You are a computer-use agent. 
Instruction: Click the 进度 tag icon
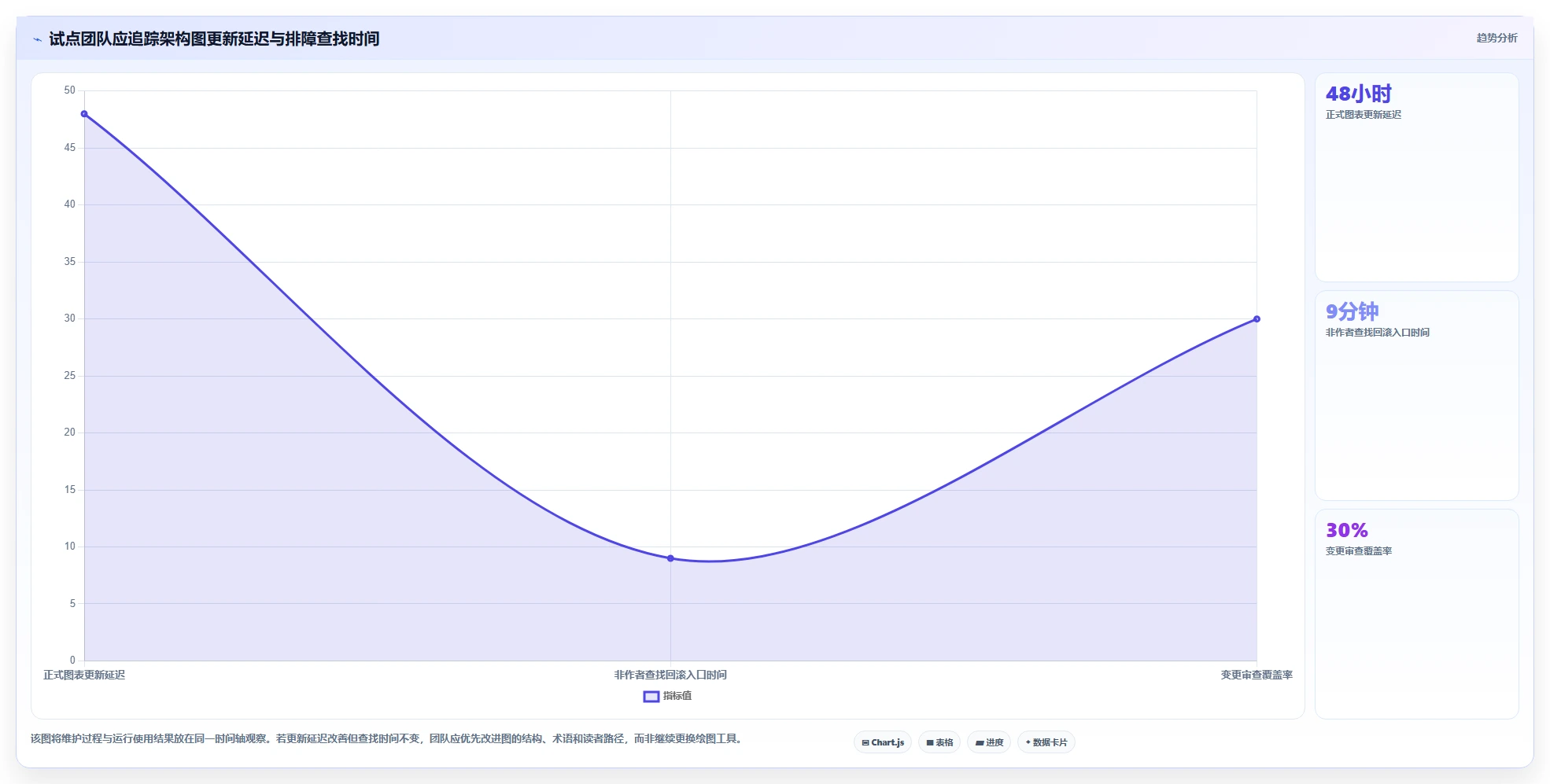click(980, 742)
